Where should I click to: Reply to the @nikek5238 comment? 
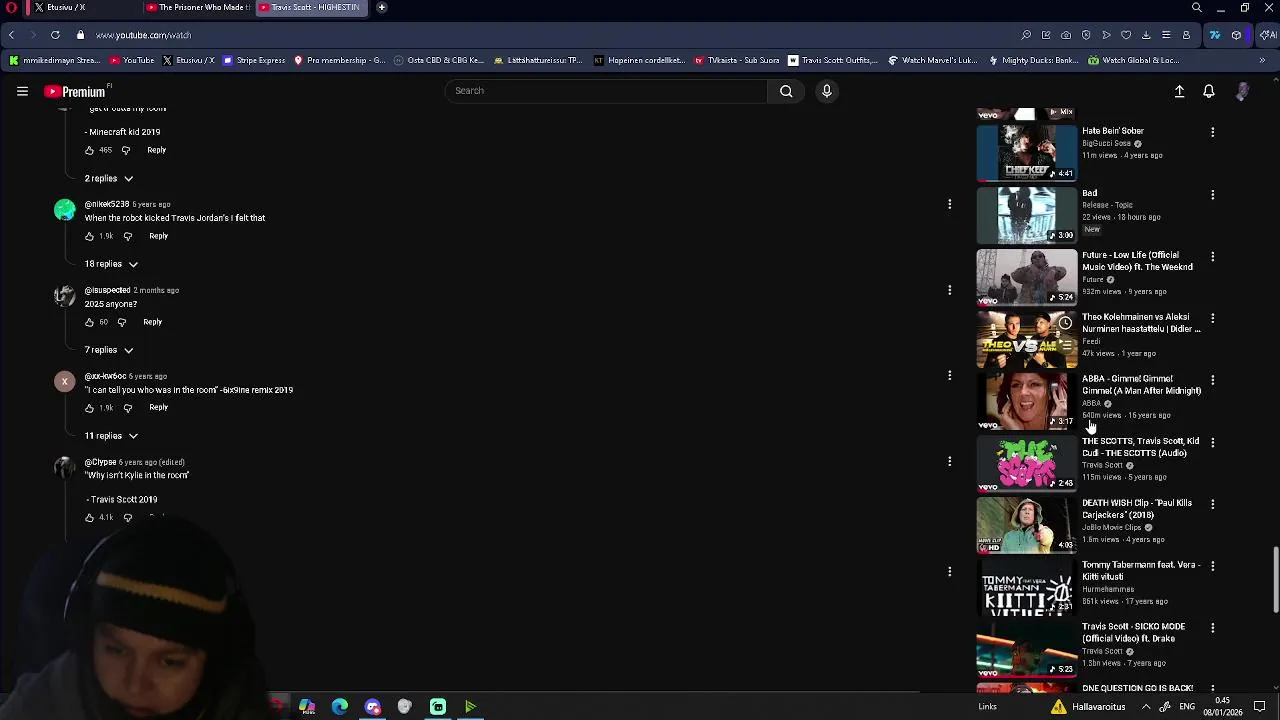[x=159, y=236]
